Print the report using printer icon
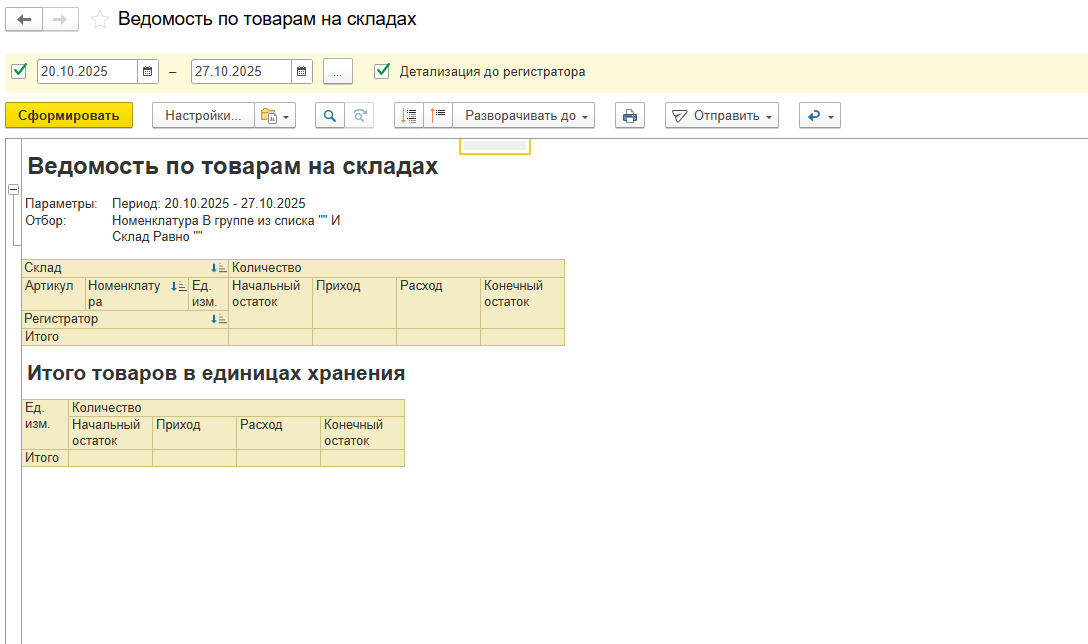This screenshot has width=1088, height=644. pos(629,116)
